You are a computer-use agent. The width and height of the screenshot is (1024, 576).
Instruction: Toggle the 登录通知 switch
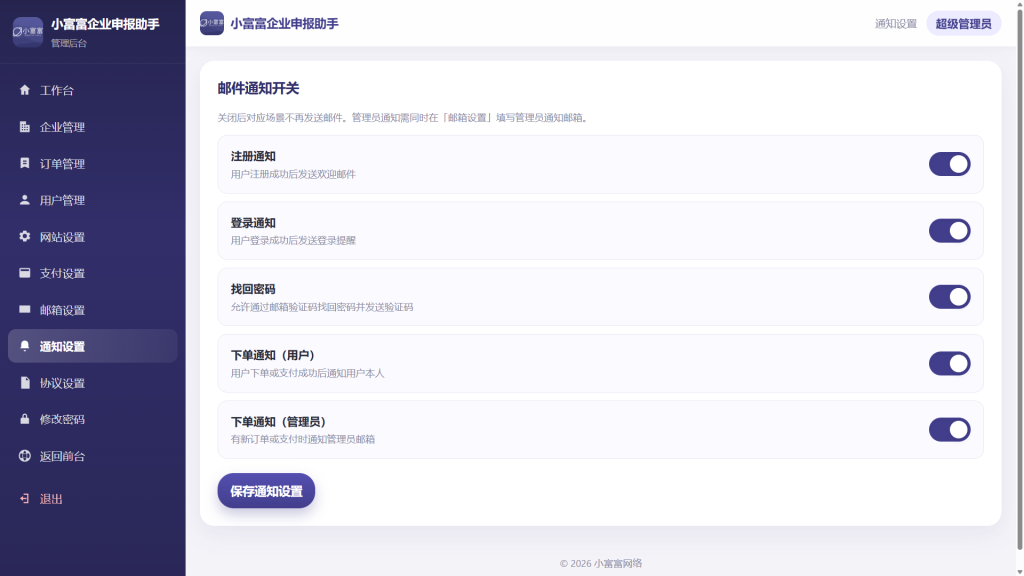click(950, 231)
